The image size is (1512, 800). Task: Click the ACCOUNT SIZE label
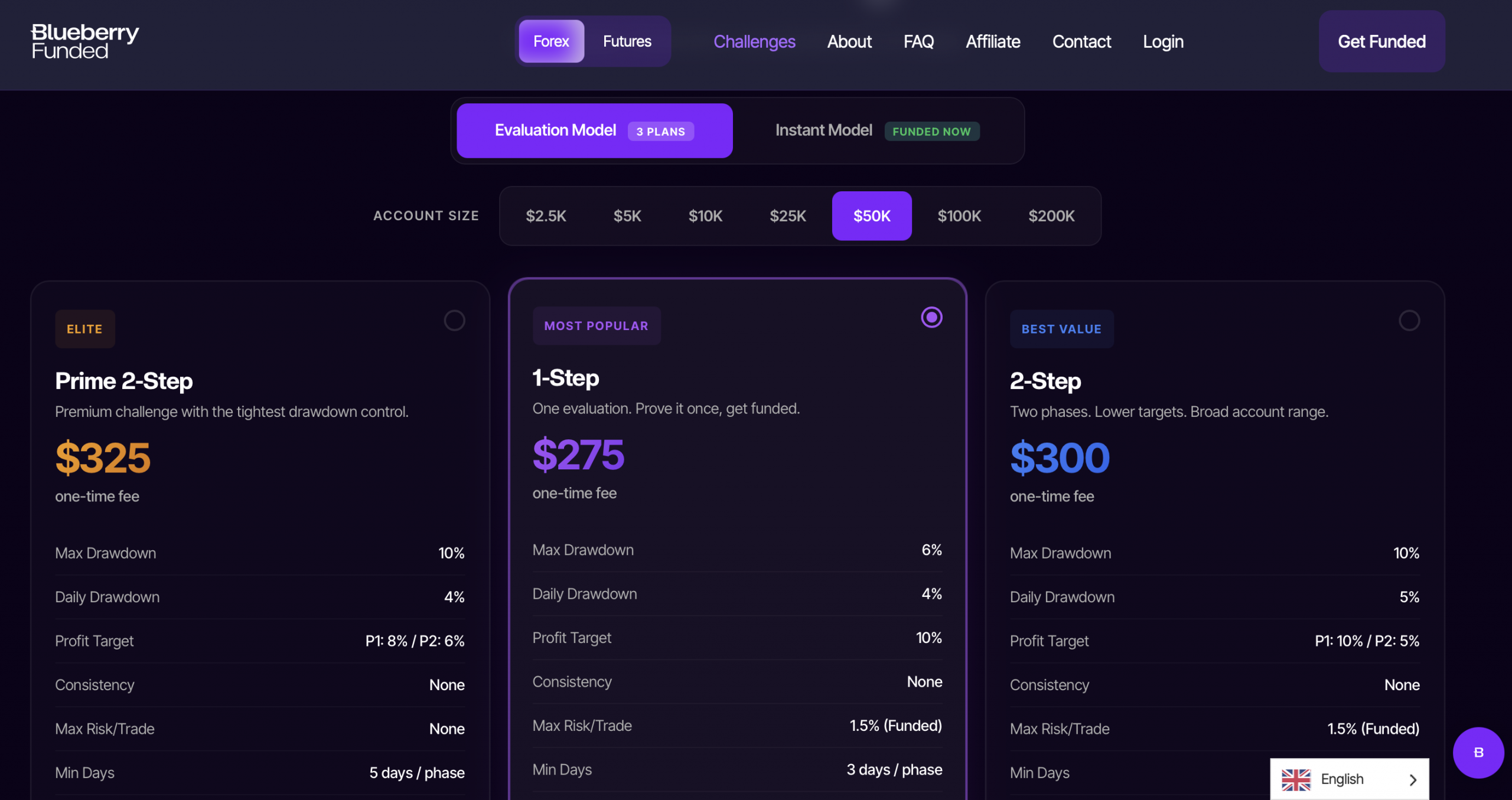(x=426, y=215)
